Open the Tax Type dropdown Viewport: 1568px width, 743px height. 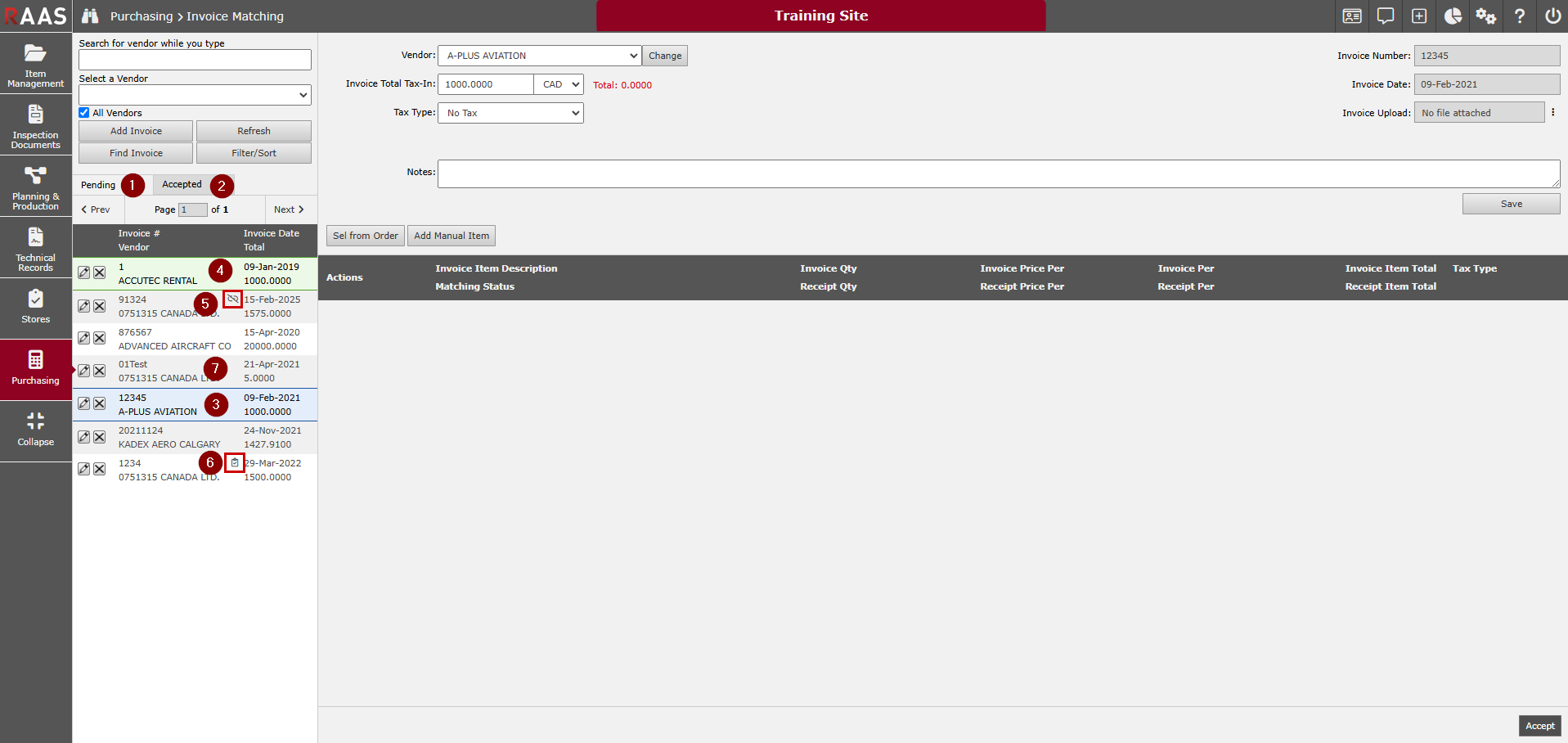[x=510, y=113]
